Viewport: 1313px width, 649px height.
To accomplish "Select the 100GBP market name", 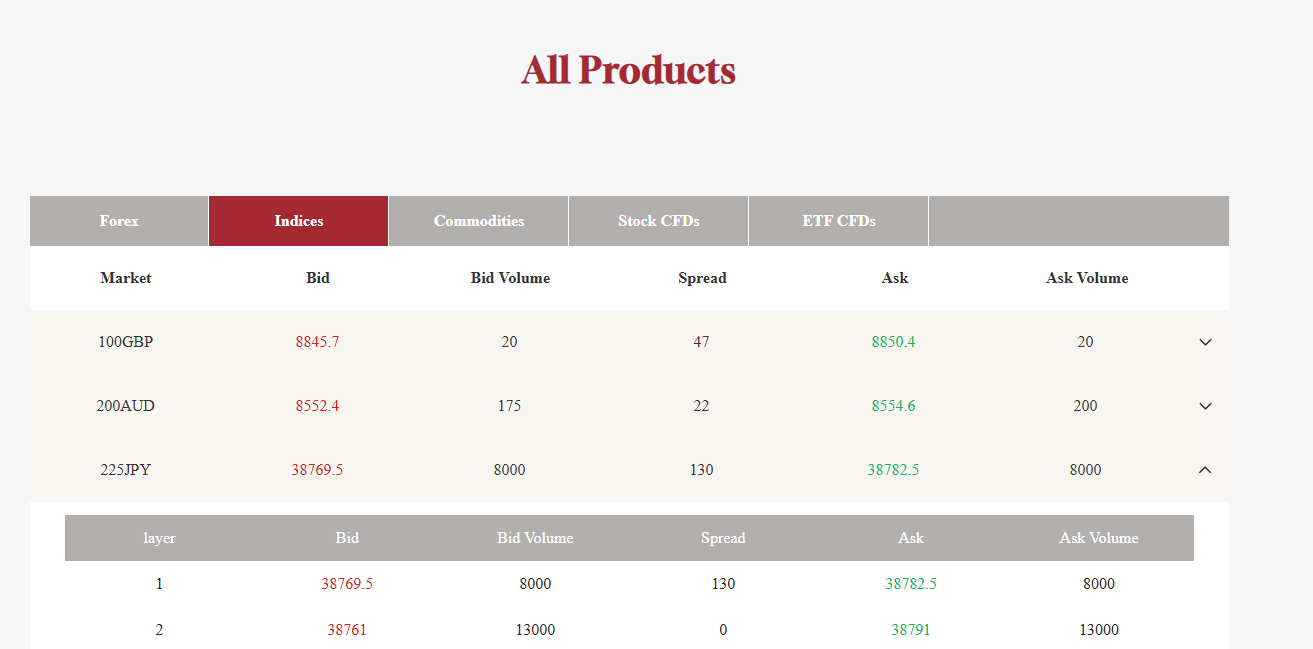I will 126,342.
